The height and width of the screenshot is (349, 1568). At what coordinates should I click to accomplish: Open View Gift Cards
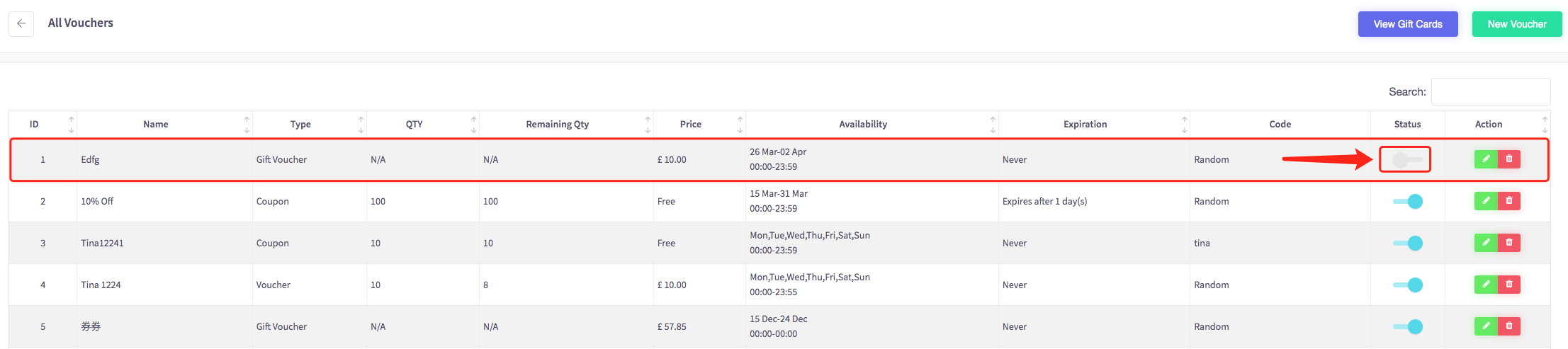[1408, 24]
